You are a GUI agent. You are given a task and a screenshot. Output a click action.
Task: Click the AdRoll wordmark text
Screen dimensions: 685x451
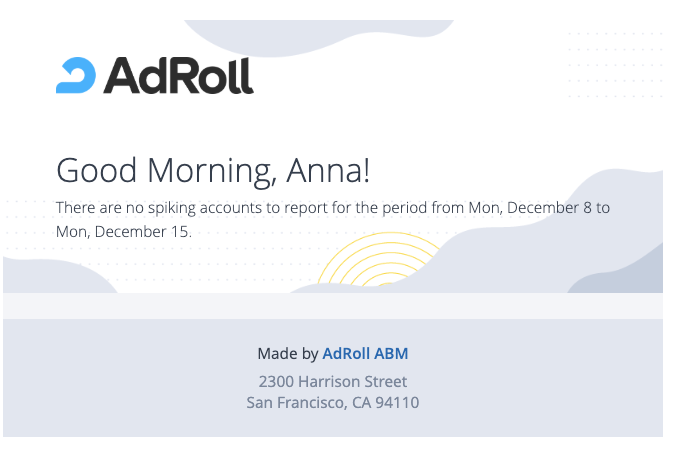tap(178, 76)
